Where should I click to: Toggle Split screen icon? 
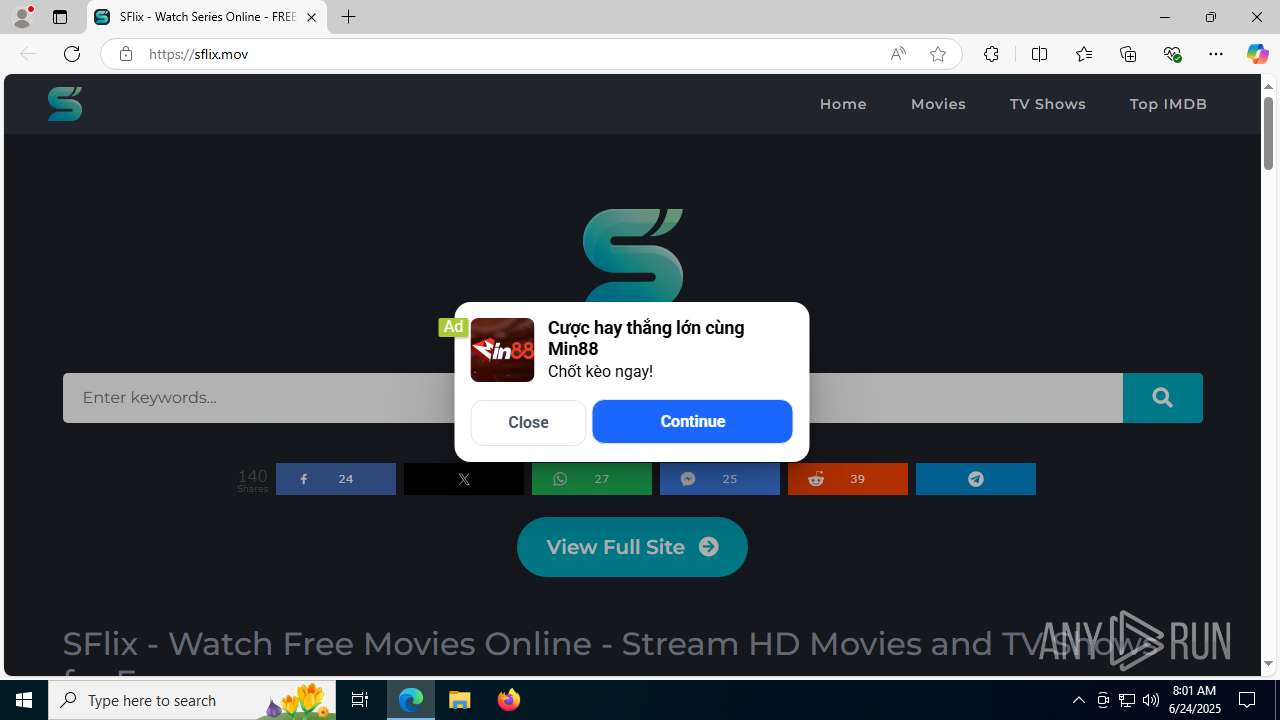coord(1039,54)
